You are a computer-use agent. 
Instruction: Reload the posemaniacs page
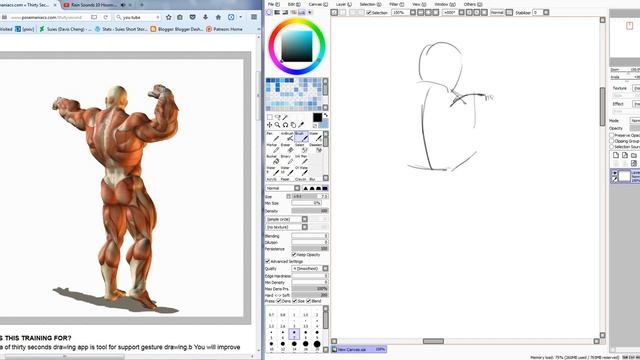pyautogui.click(x=106, y=17)
